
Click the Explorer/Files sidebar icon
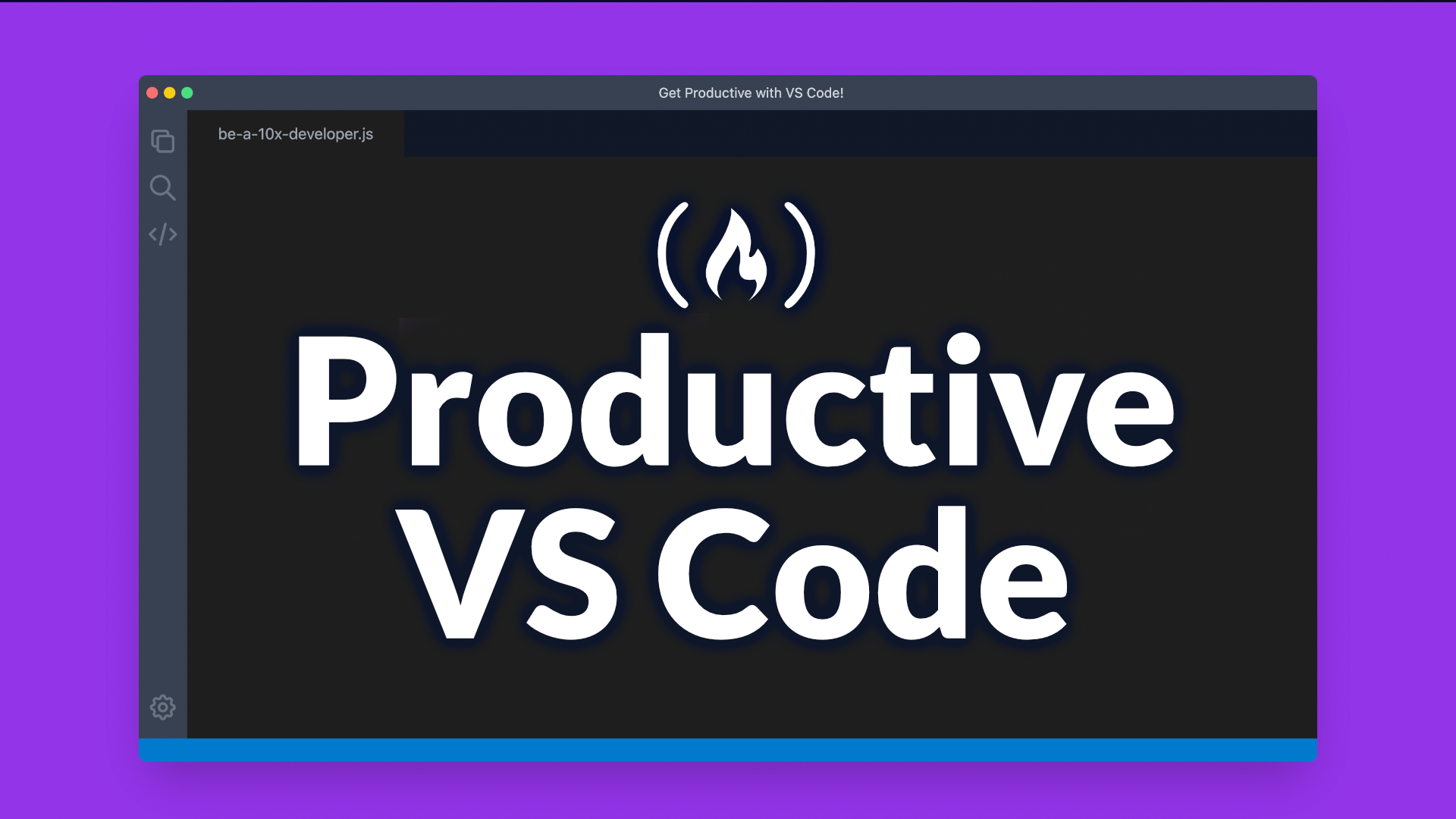coord(163,140)
